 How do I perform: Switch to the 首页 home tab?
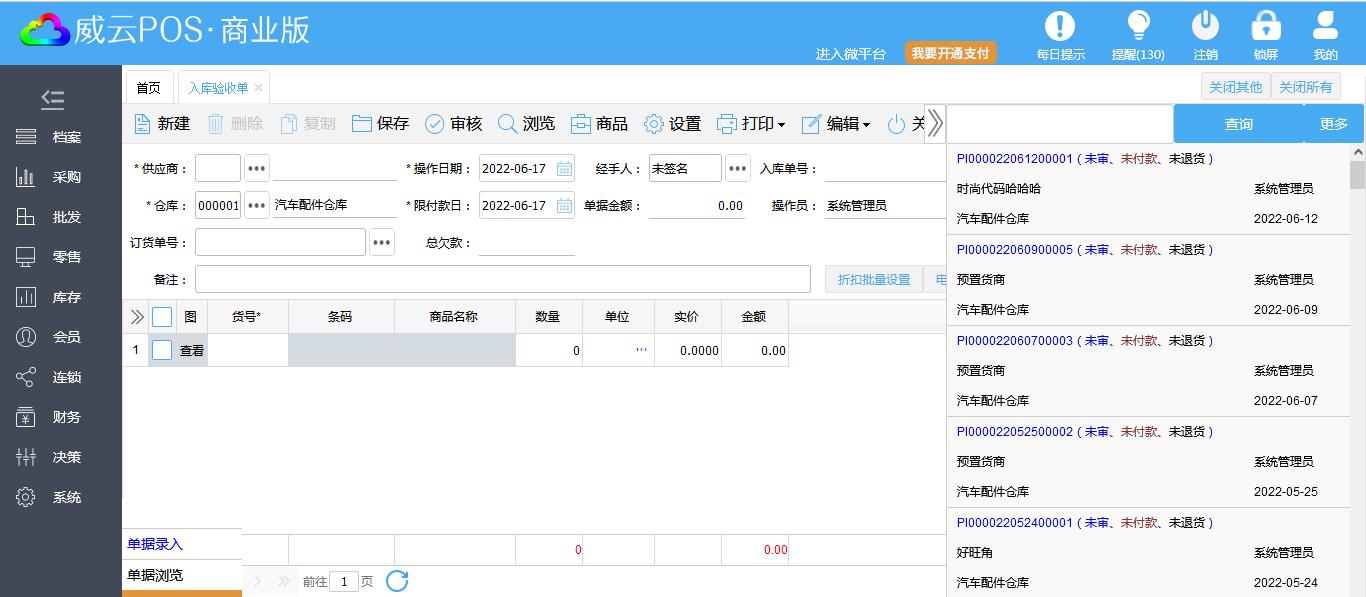coord(148,88)
